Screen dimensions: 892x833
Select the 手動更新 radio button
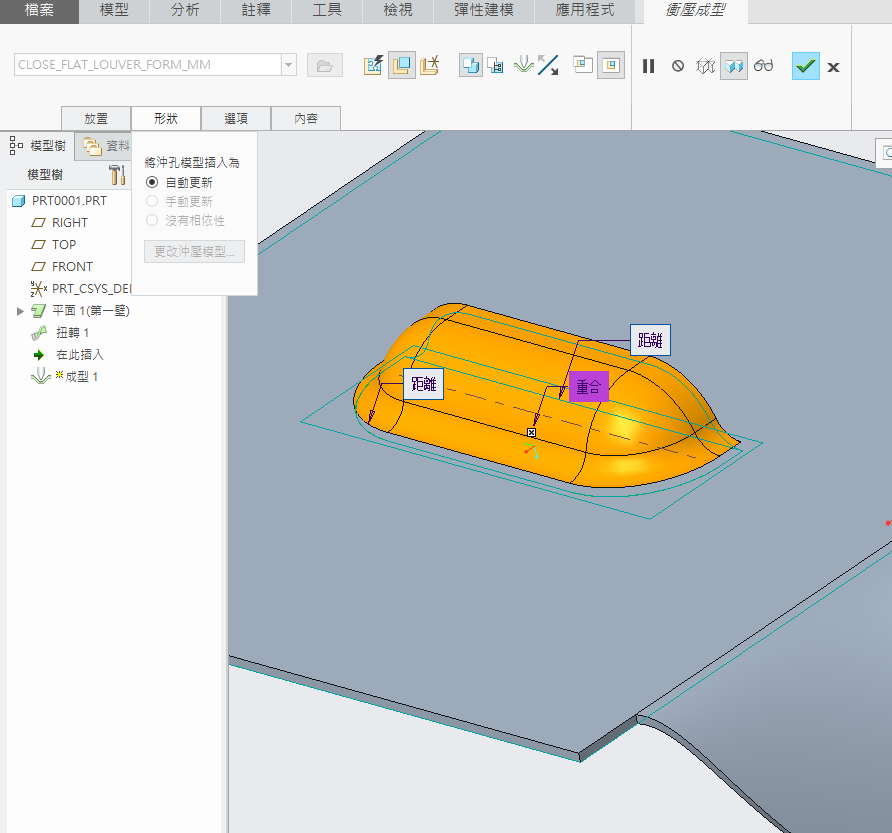[152, 201]
